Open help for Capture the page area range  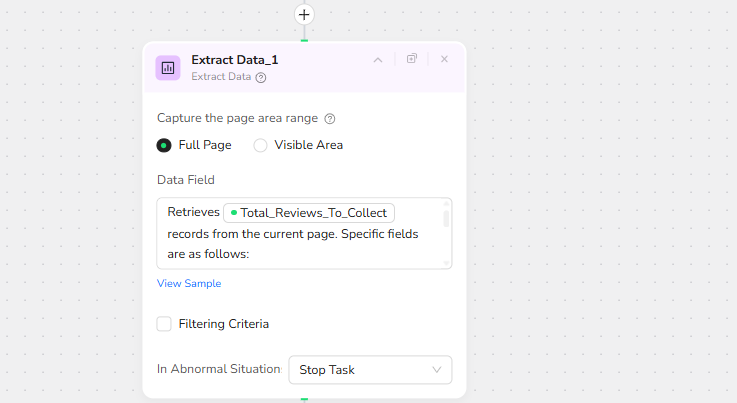click(x=330, y=118)
